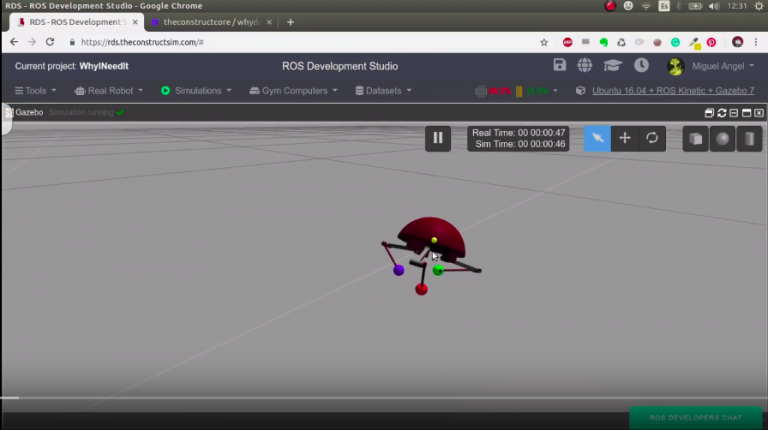Click the clock history icon

coord(641,65)
